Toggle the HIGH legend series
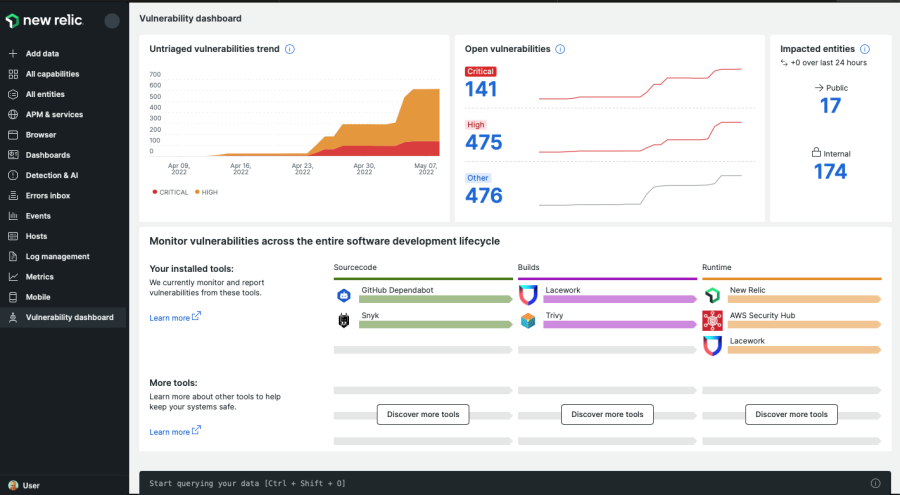 [x=206, y=191]
